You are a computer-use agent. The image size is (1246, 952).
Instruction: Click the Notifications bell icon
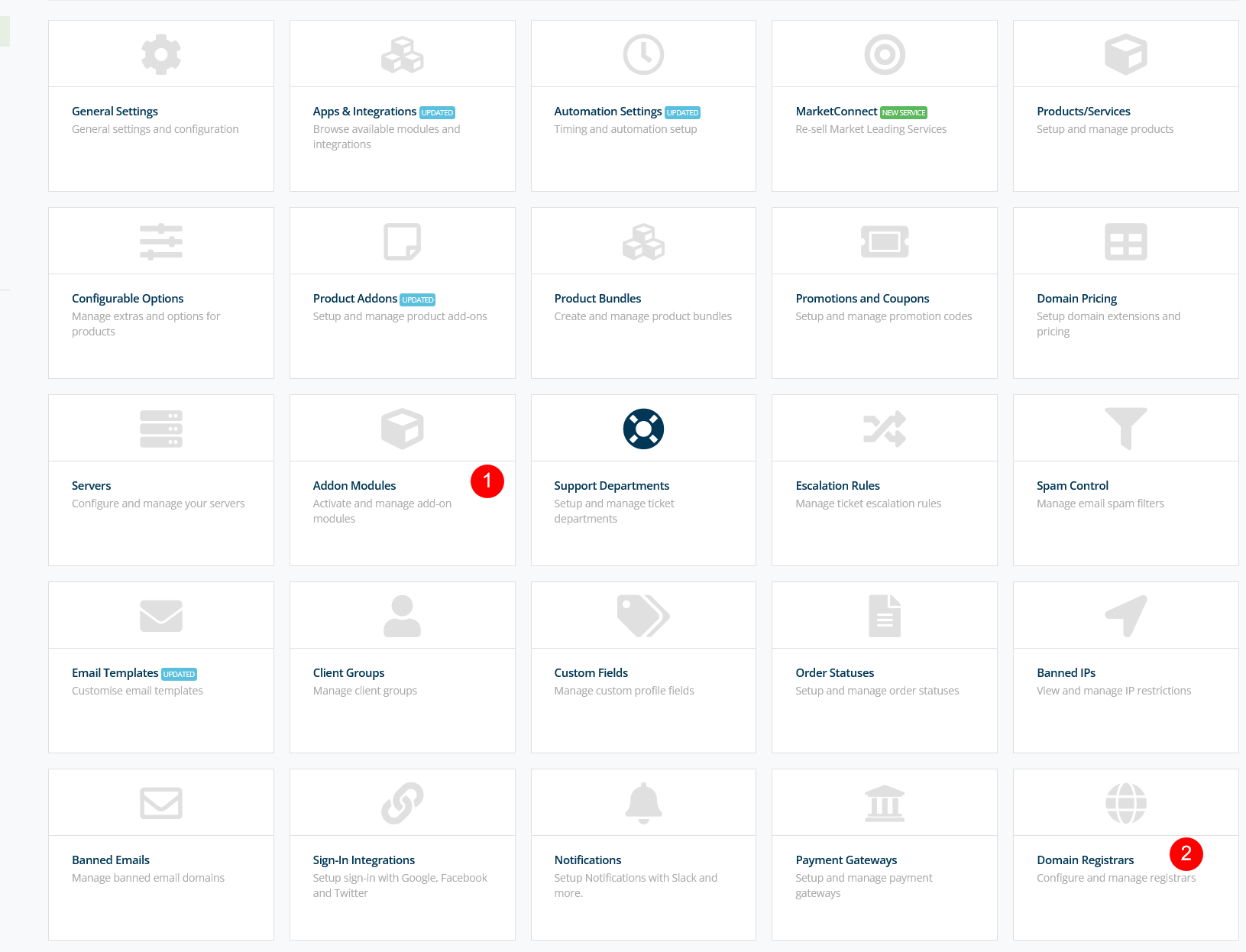[643, 803]
